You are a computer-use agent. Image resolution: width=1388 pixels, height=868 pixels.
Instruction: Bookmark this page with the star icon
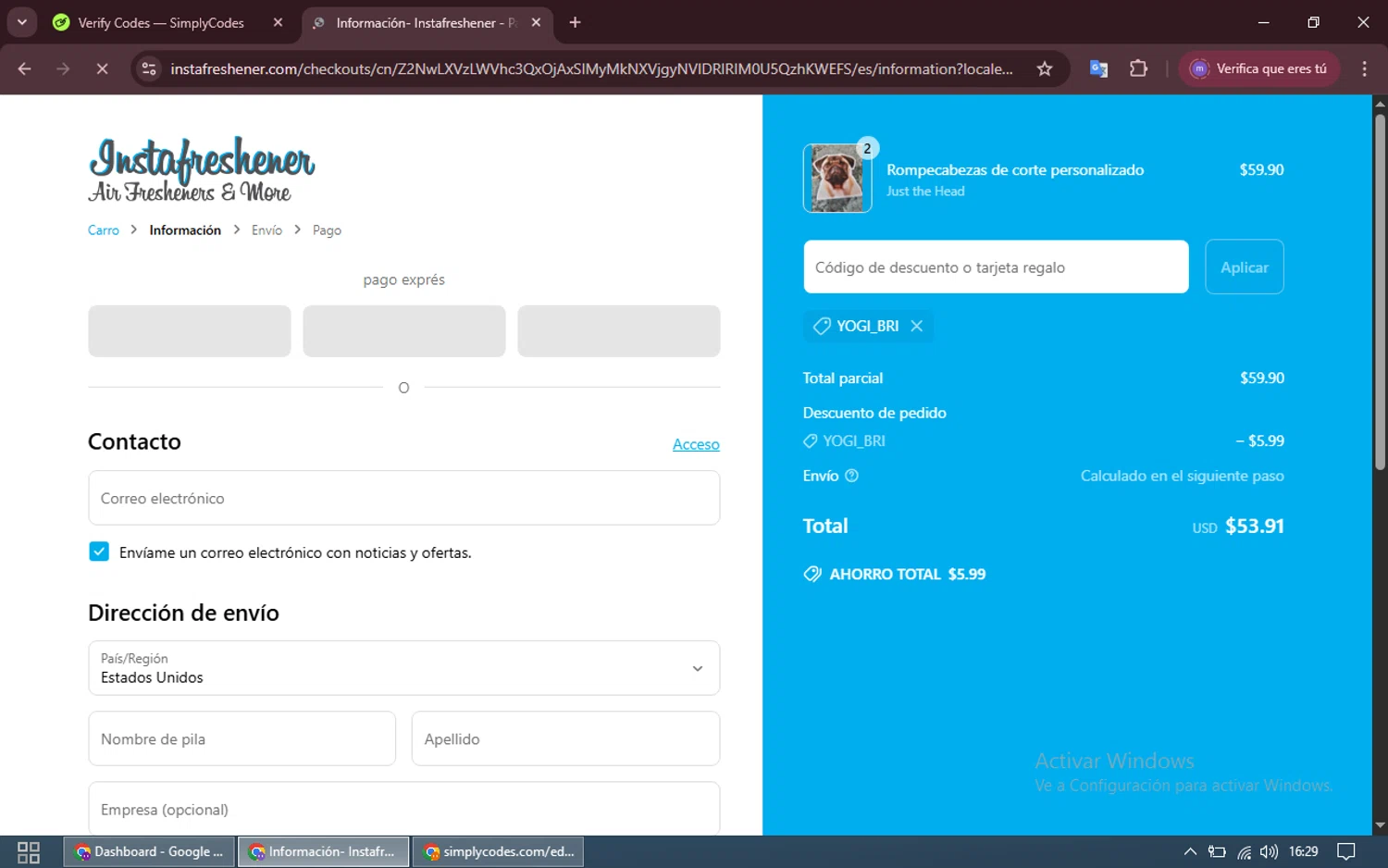point(1045,68)
